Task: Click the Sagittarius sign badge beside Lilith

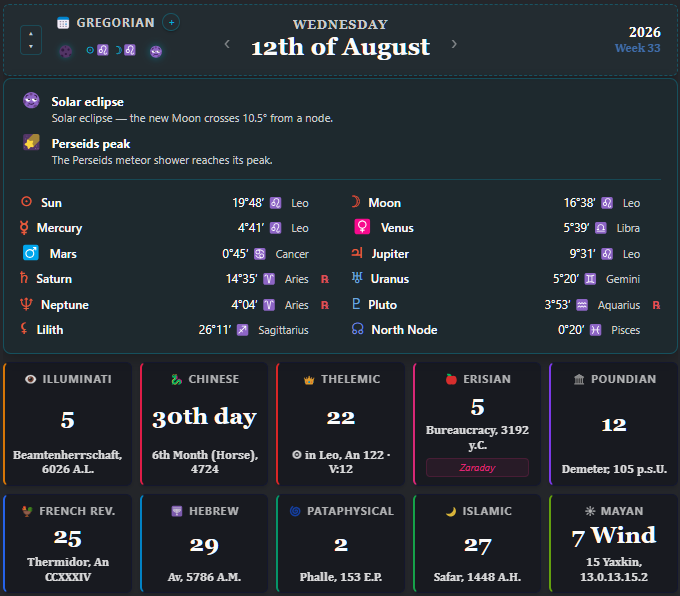Action: coord(242,331)
